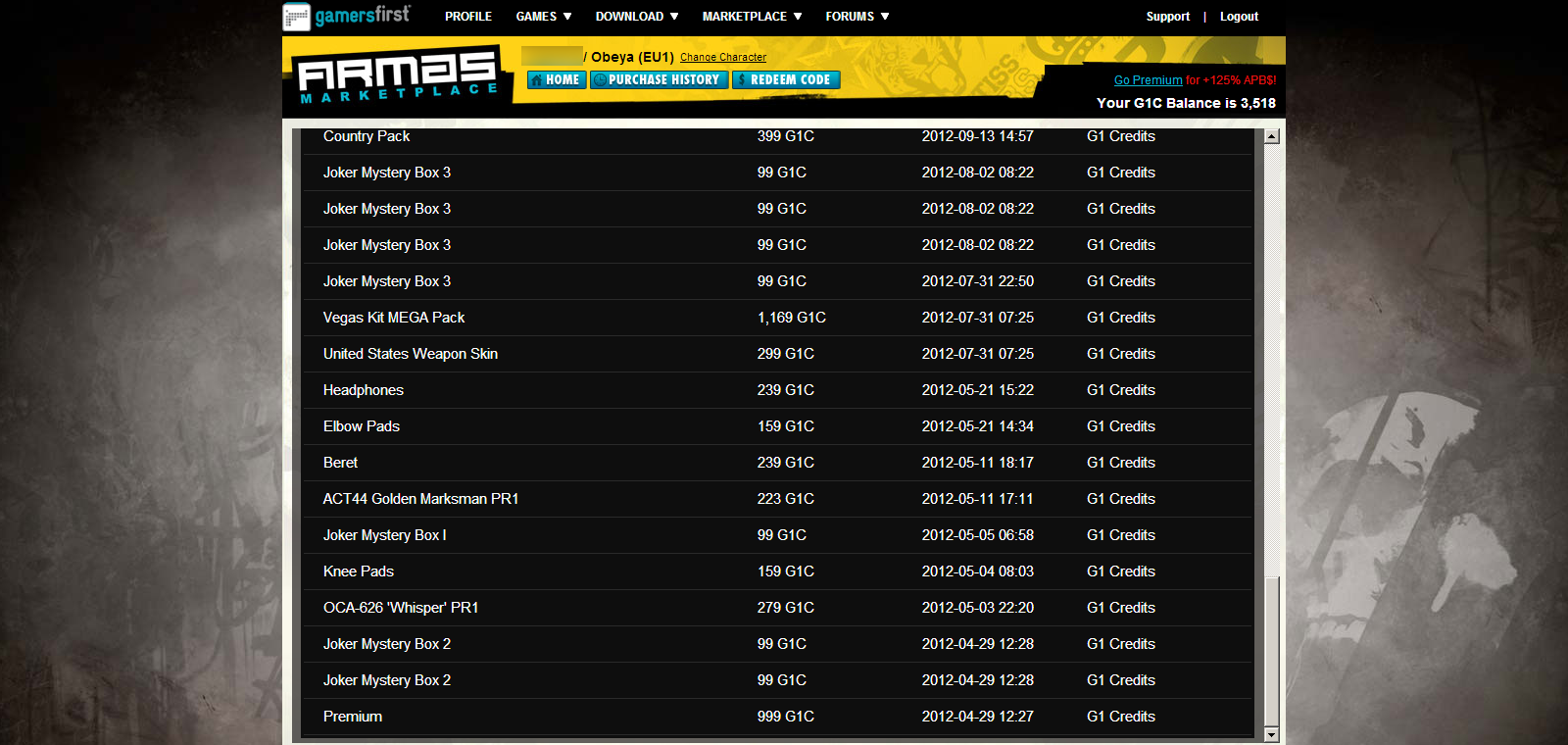Click the dollar icon on Redeem Code
The height and width of the screenshot is (745, 1568).
(x=742, y=80)
